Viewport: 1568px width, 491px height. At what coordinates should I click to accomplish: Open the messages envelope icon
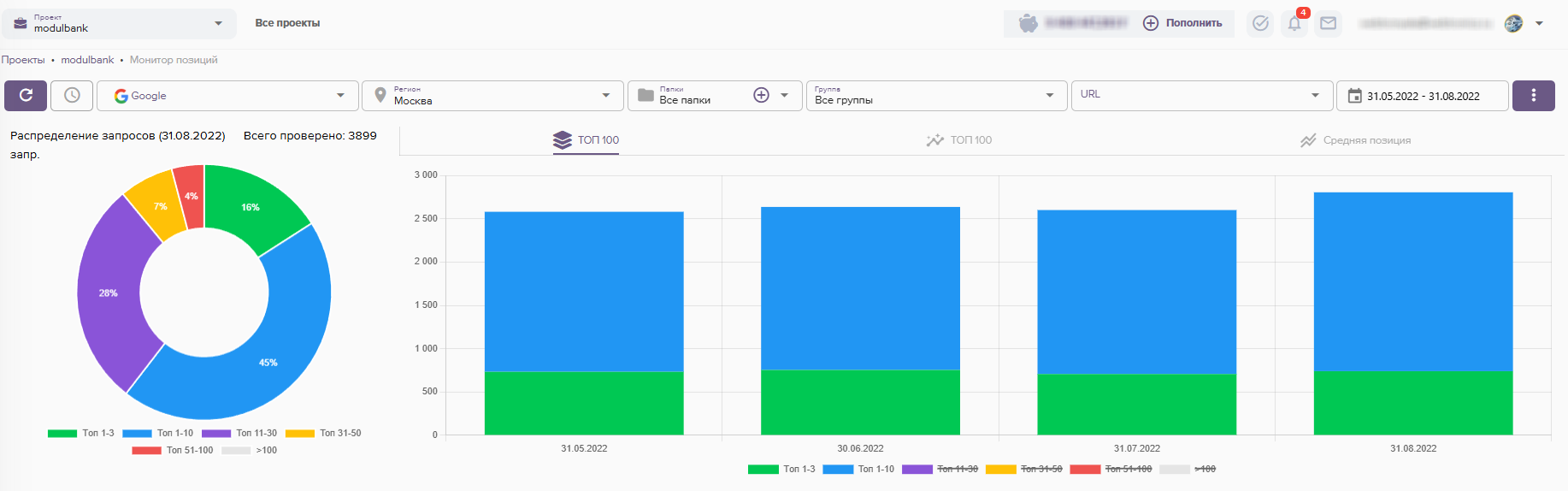point(1328,23)
